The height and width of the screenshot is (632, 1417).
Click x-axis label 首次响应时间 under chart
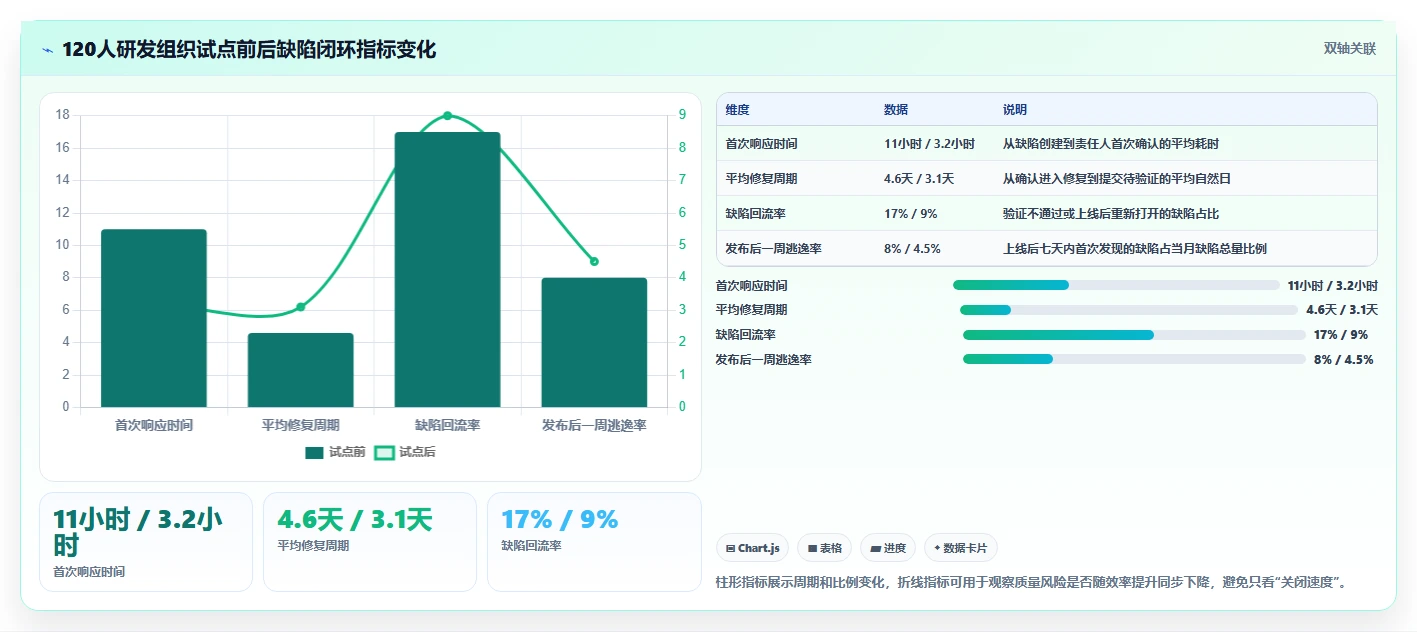[154, 425]
